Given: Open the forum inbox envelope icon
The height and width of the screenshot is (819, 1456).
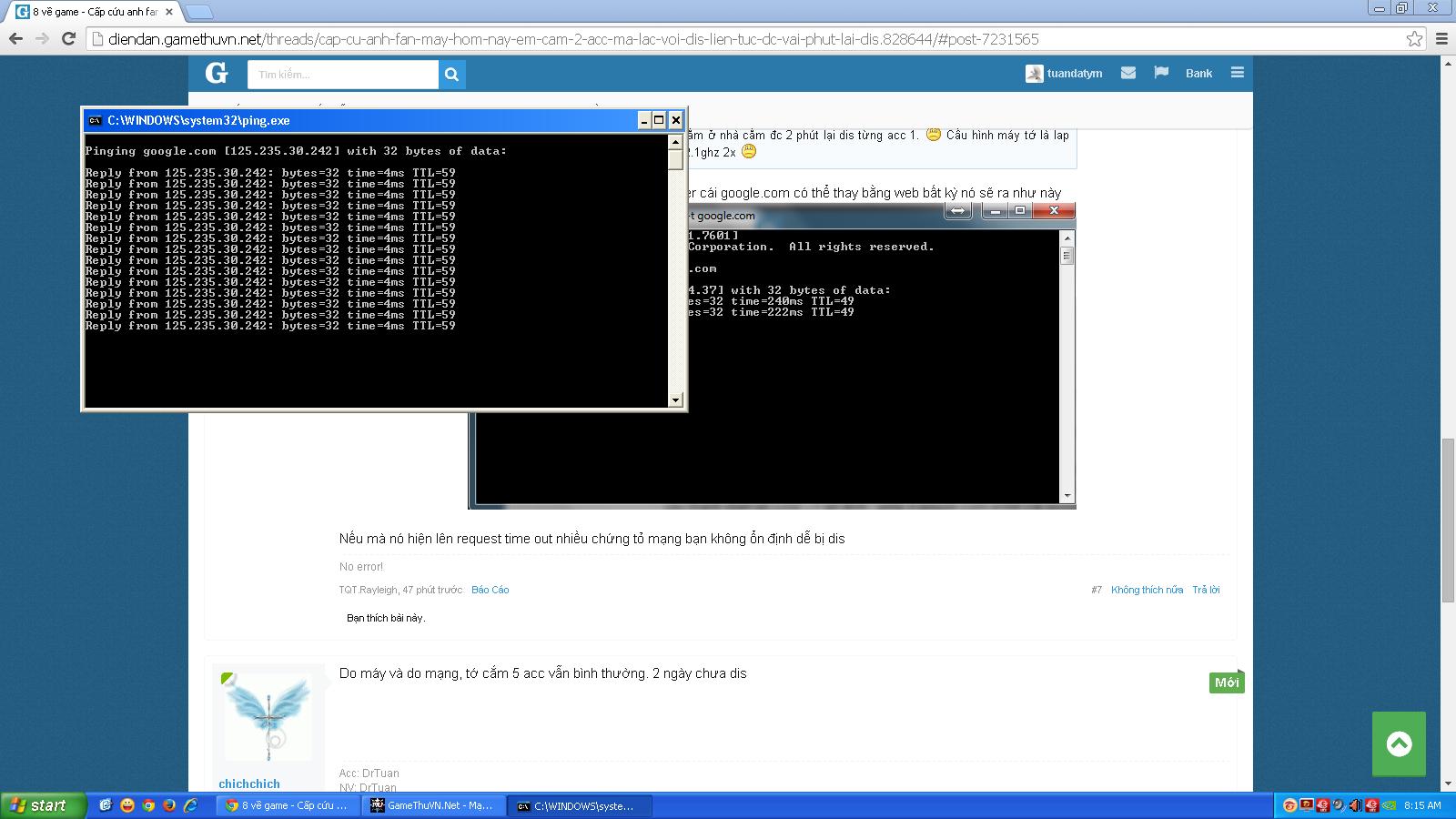Looking at the screenshot, I should pyautogui.click(x=1128, y=73).
